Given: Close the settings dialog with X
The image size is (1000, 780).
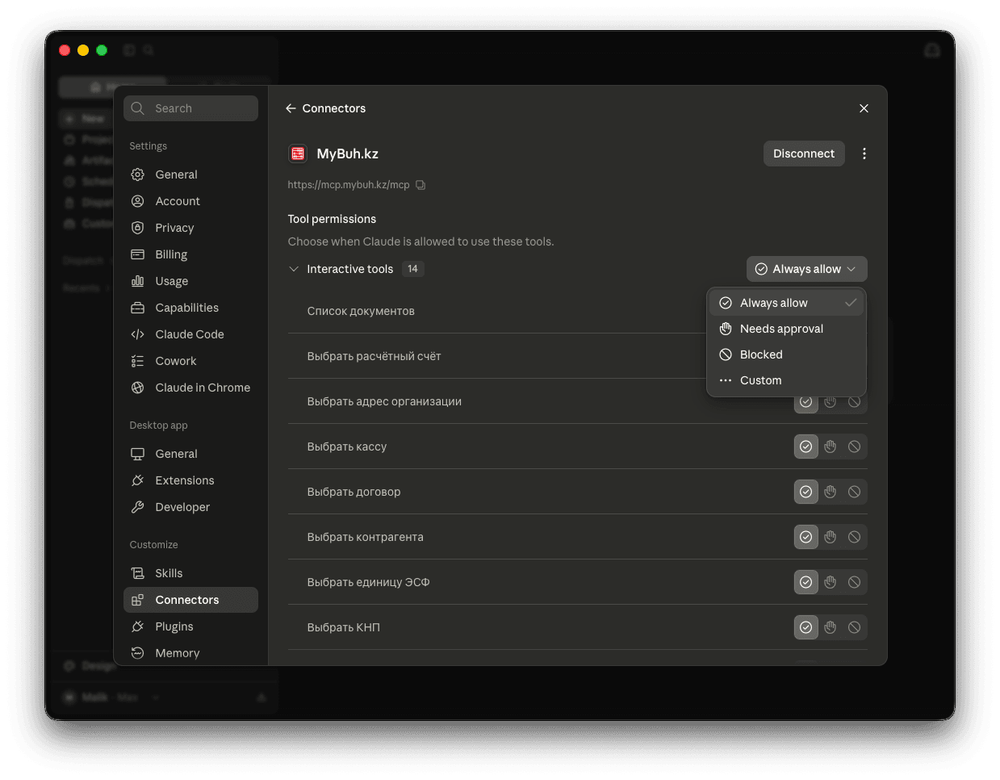Looking at the screenshot, I should 864,108.
